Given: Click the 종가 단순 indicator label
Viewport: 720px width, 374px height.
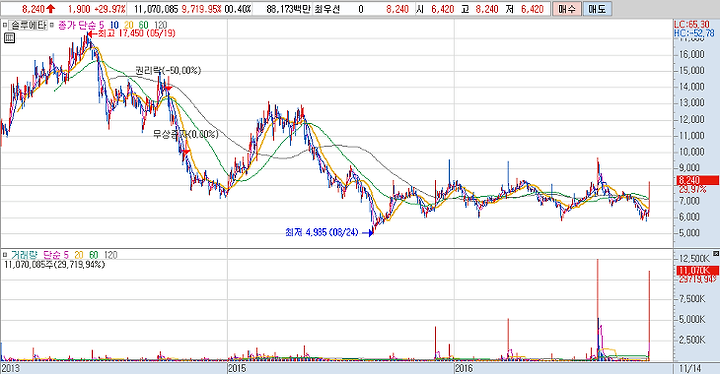Looking at the screenshot, I should click(x=76, y=25).
